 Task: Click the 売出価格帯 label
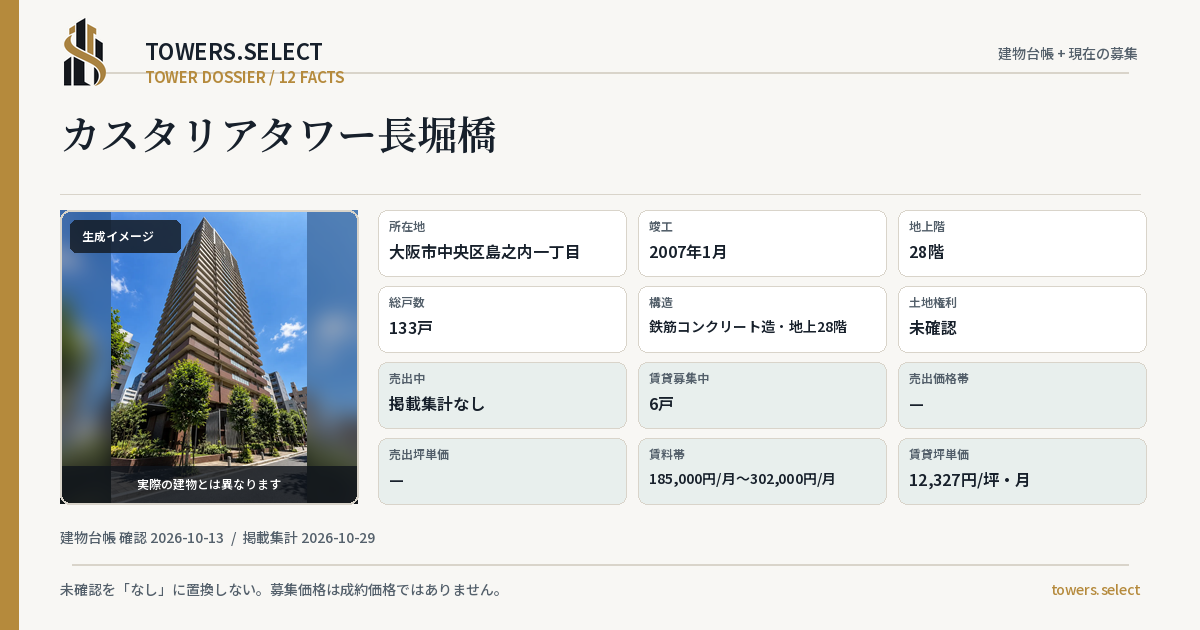[939, 379]
